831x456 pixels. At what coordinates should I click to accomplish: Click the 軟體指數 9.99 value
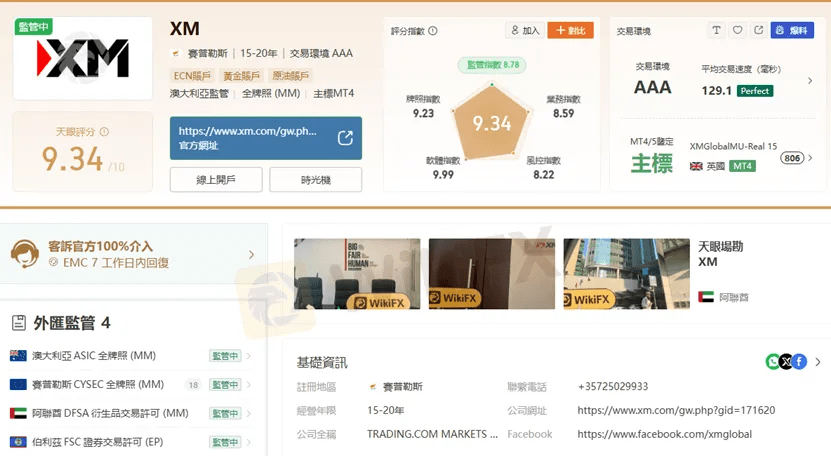[x=443, y=174]
